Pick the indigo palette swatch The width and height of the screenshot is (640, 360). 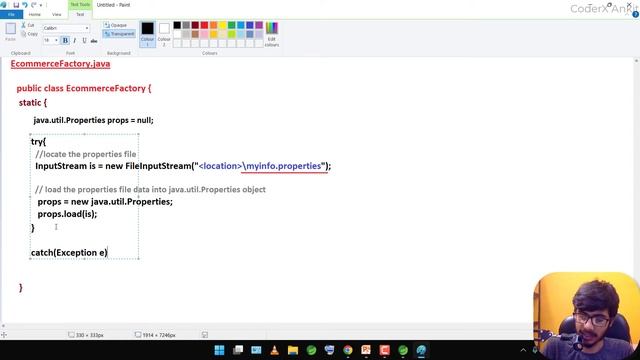(x=250, y=25)
